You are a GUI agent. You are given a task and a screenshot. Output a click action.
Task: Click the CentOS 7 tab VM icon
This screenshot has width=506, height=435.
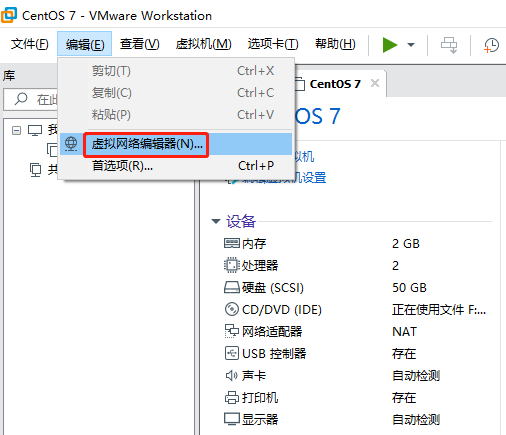(300, 84)
